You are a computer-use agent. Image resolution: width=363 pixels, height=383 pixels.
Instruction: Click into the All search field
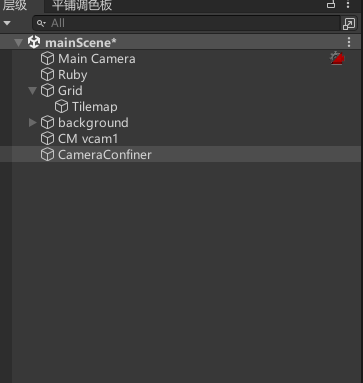[x=186, y=23]
